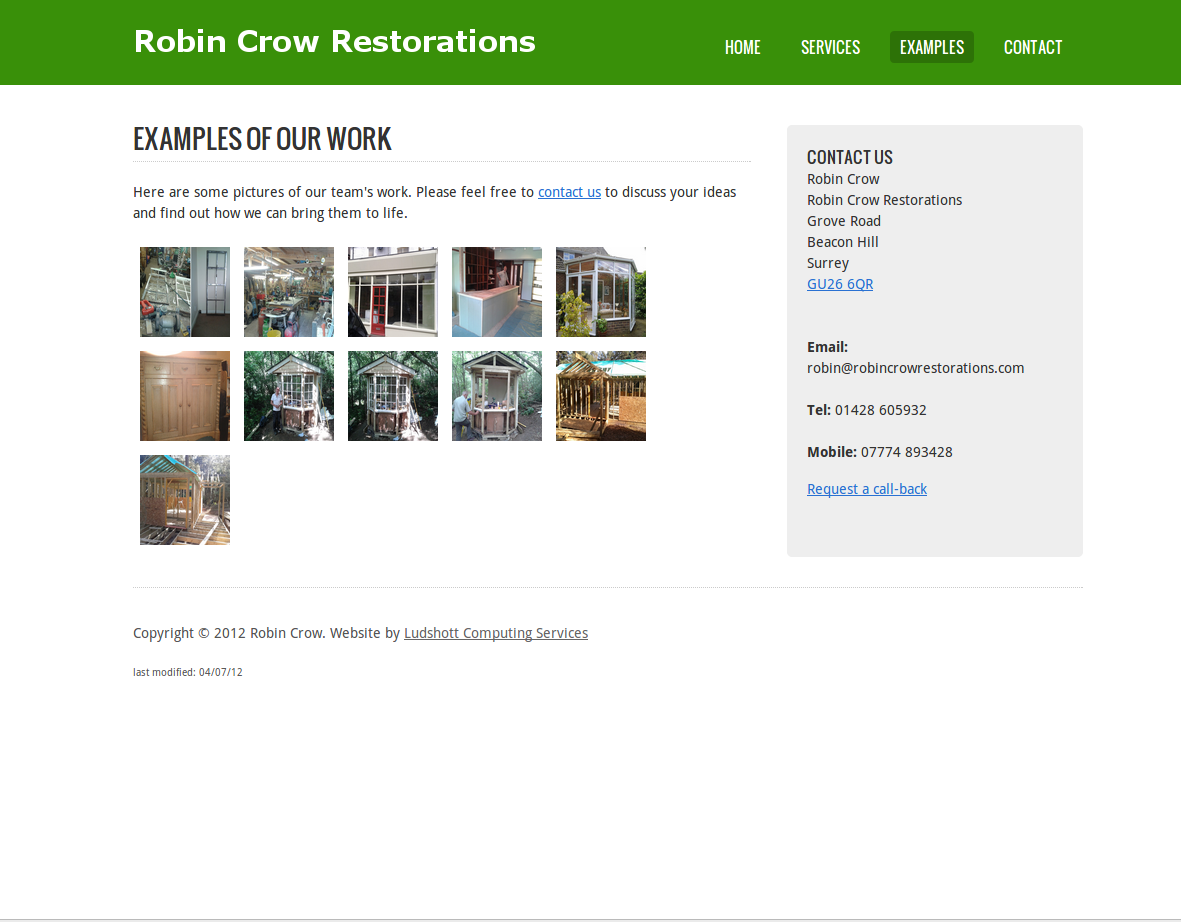The width and height of the screenshot is (1181, 922).
Task: Follow the 'contact us' link in paragraph
Action: (569, 192)
